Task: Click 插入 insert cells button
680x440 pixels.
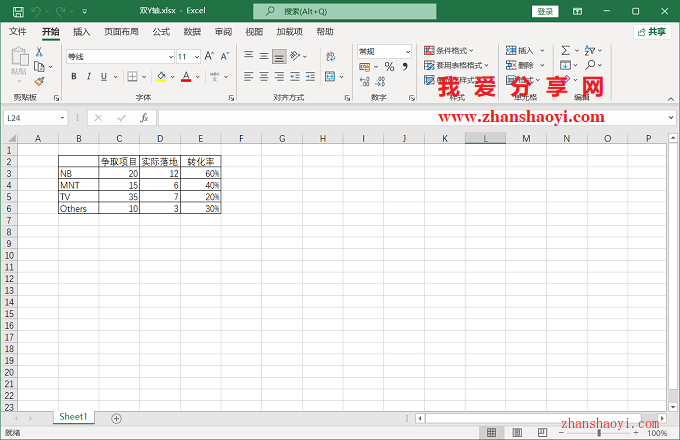Action: (x=520, y=50)
